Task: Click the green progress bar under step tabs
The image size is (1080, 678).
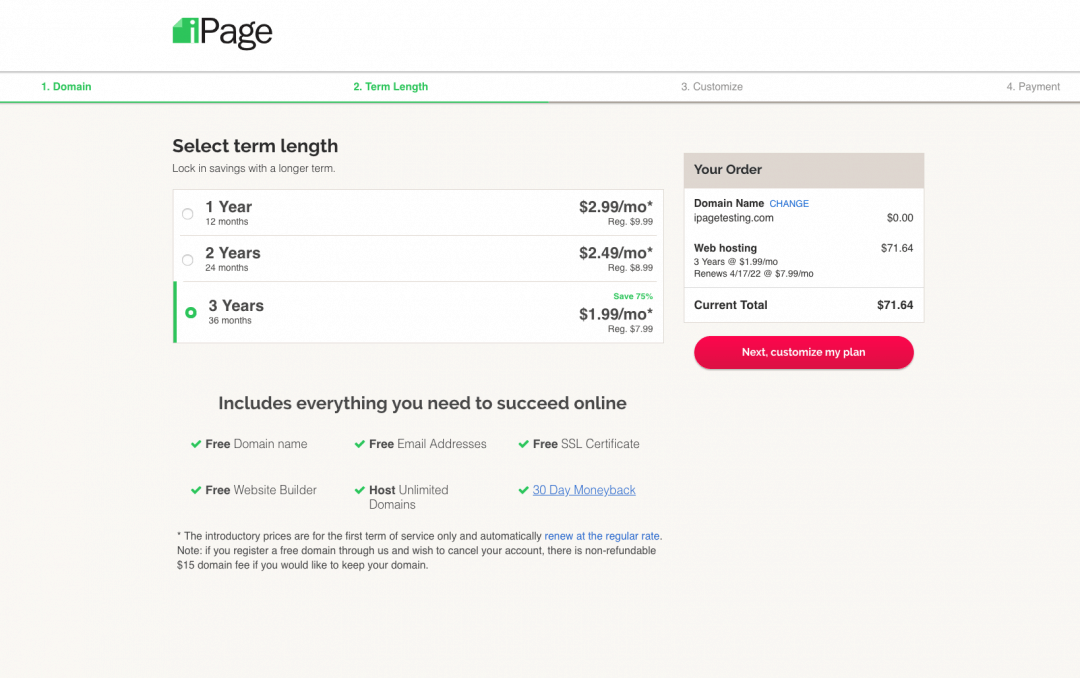Action: (274, 101)
